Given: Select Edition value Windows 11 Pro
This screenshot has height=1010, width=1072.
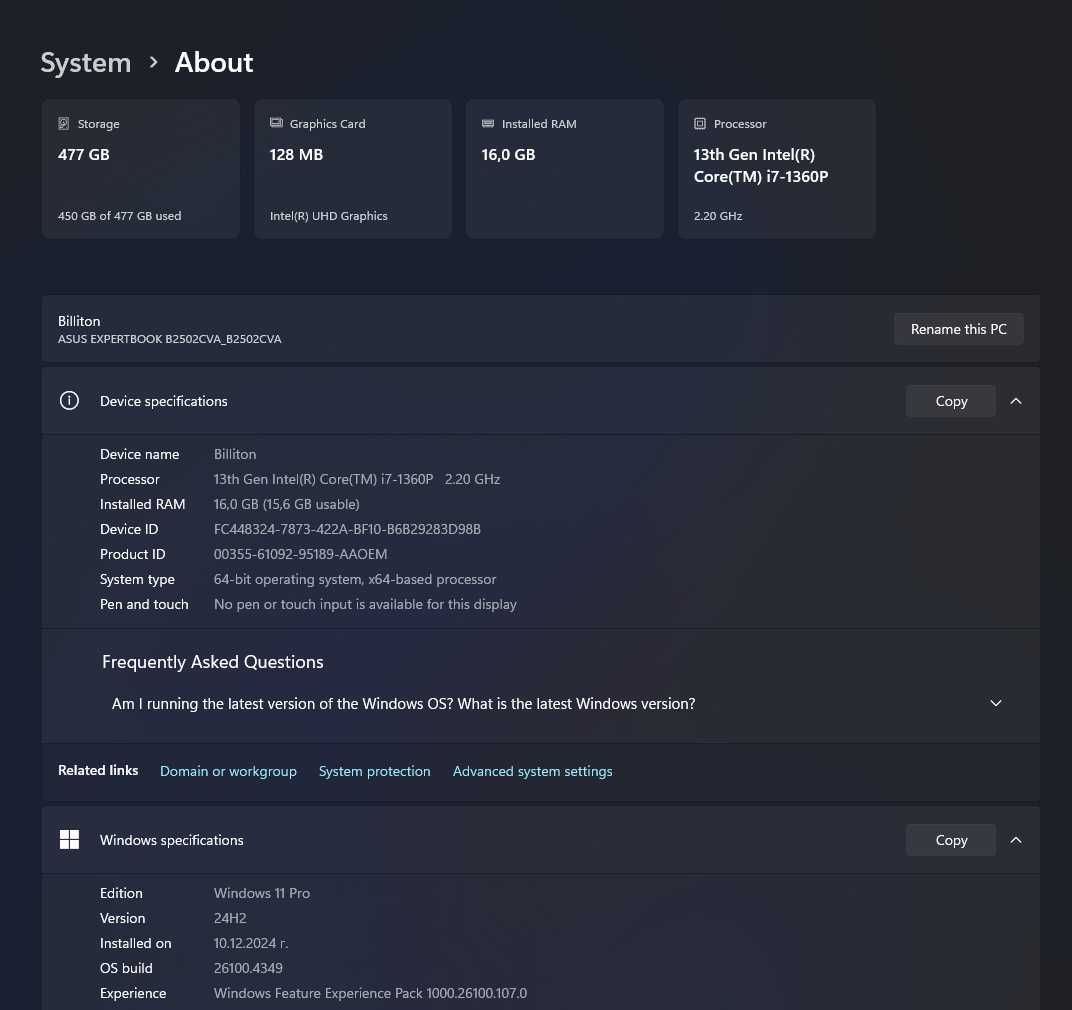Looking at the screenshot, I should point(262,893).
